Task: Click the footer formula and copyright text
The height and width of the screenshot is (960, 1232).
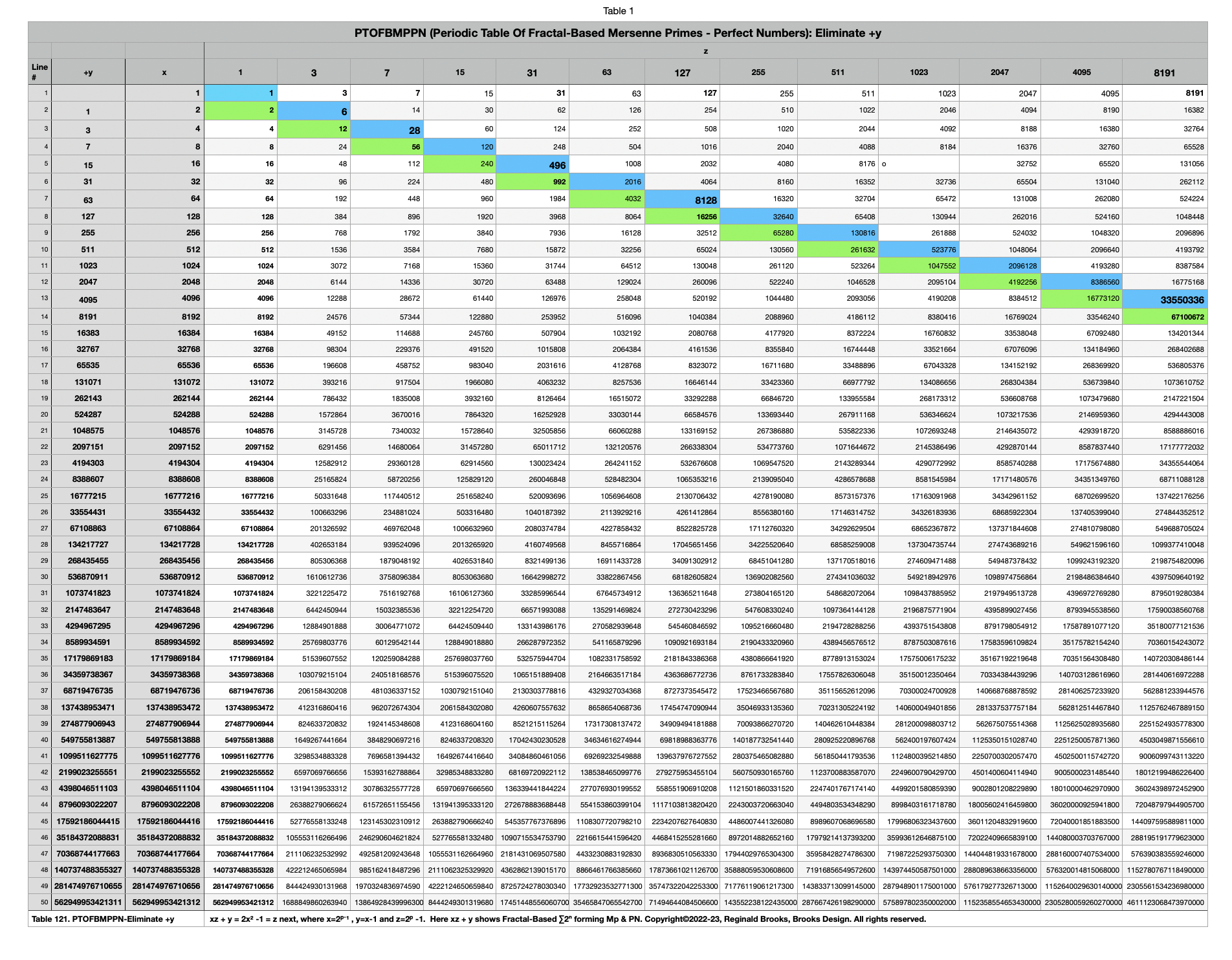Action: (x=567, y=919)
